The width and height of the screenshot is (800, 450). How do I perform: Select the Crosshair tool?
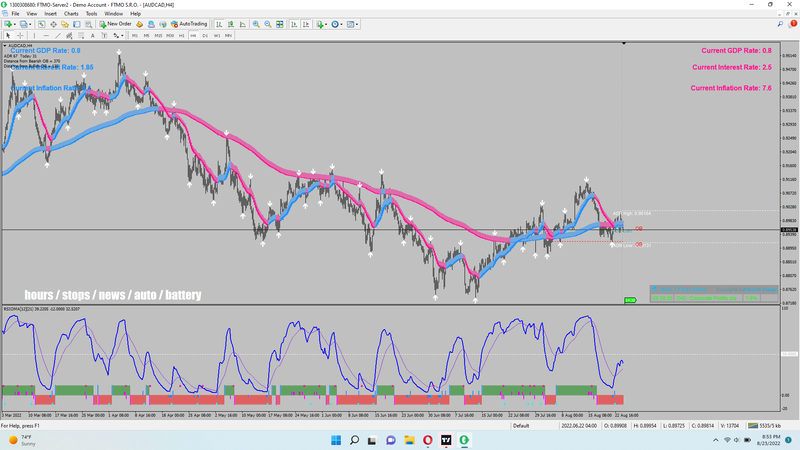[x=20, y=35]
